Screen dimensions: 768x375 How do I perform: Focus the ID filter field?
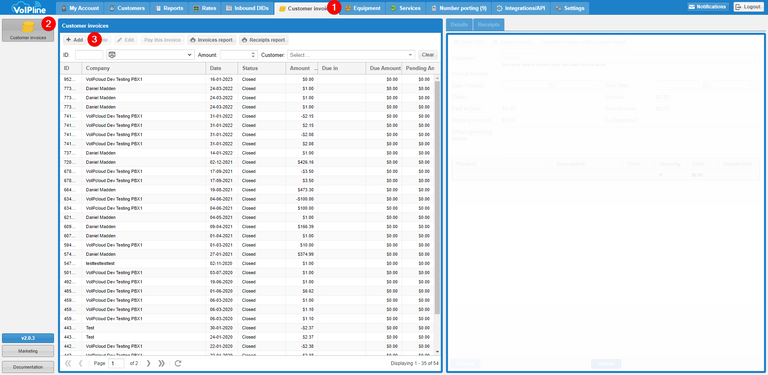pyautogui.click(x=89, y=55)
